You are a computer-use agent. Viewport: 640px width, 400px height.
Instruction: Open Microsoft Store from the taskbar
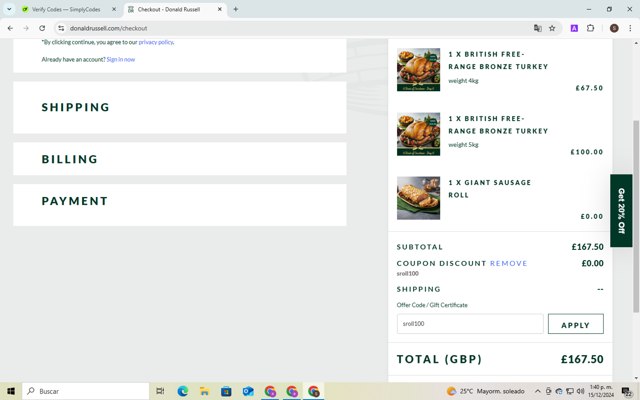click(x=226, y=391)
